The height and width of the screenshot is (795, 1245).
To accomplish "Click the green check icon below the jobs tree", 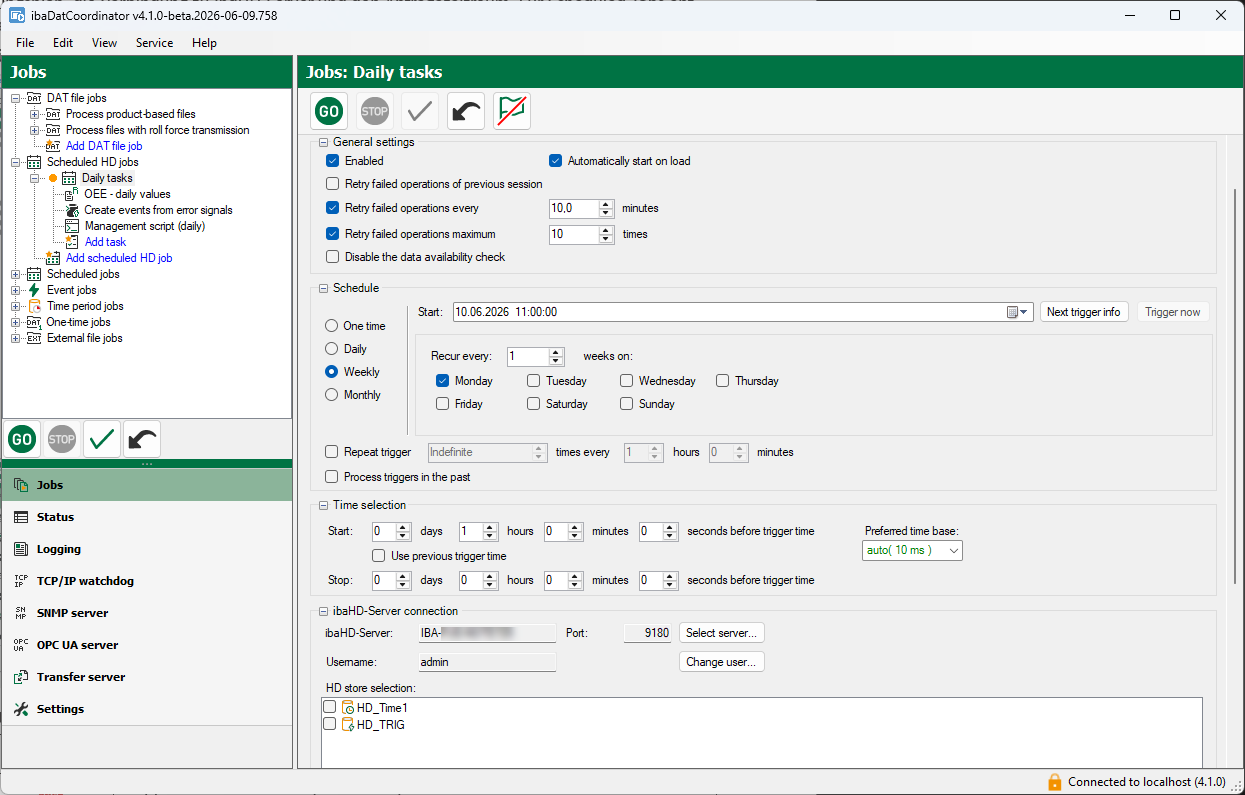I will [x=102, y=439].
